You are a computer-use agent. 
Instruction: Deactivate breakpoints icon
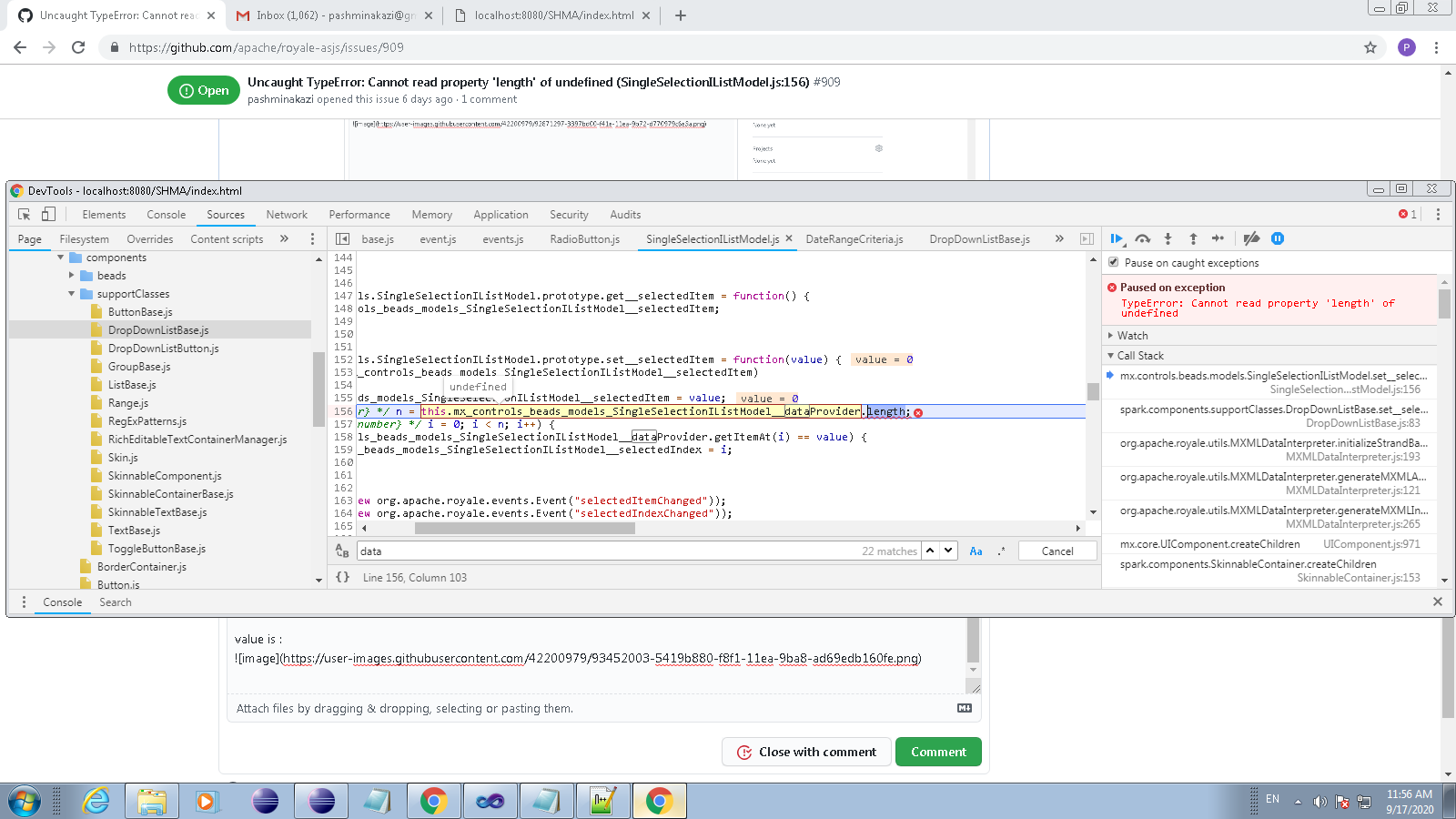[1252, 238]
